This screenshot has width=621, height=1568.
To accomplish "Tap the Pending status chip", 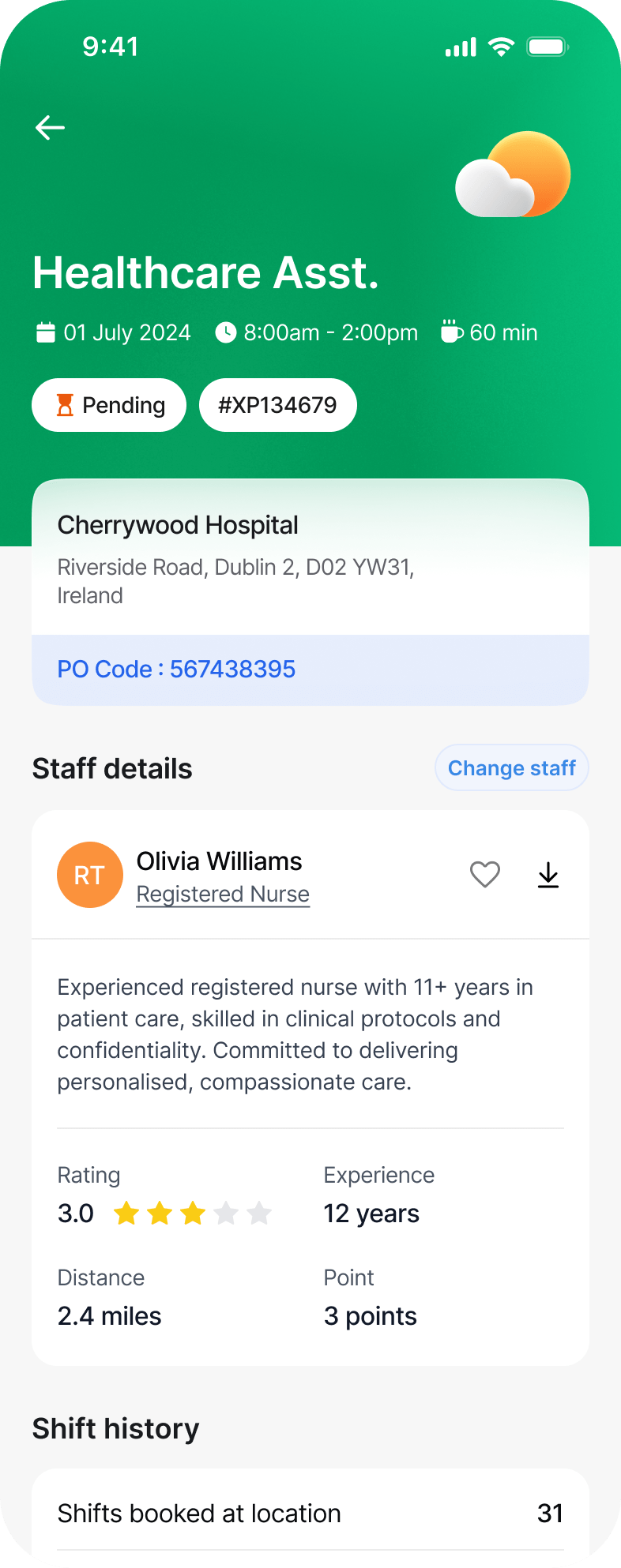I will (109, 406).
